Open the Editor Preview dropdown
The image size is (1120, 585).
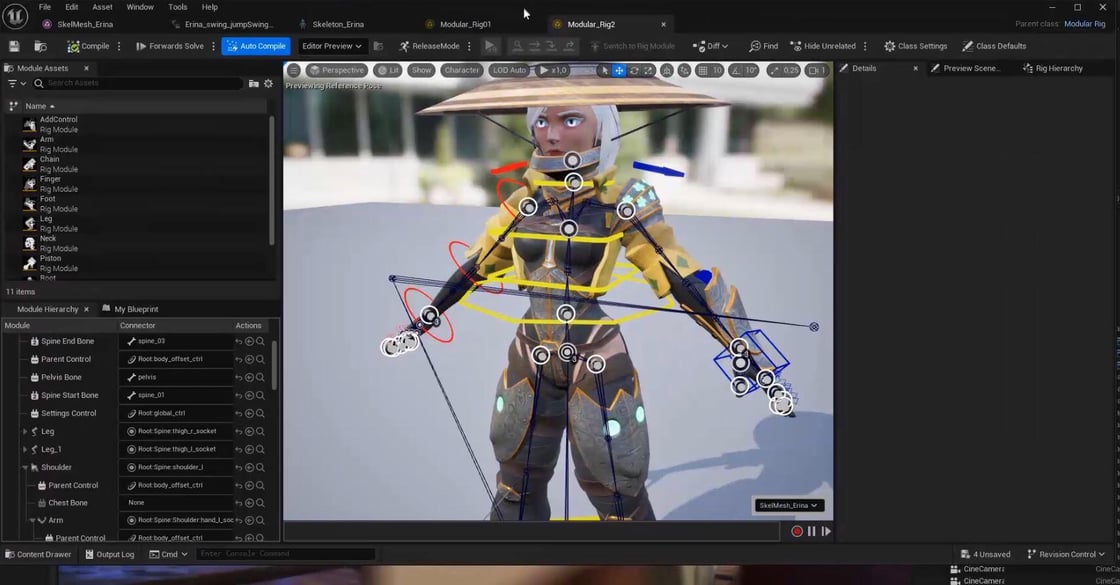(x=332, y=46)
